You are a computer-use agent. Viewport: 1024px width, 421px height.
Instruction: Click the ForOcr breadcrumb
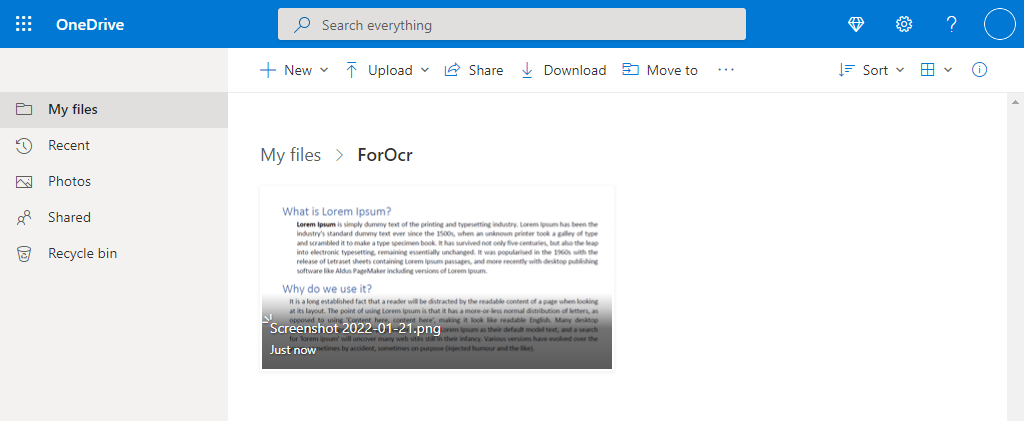click(x=385, y=155)
